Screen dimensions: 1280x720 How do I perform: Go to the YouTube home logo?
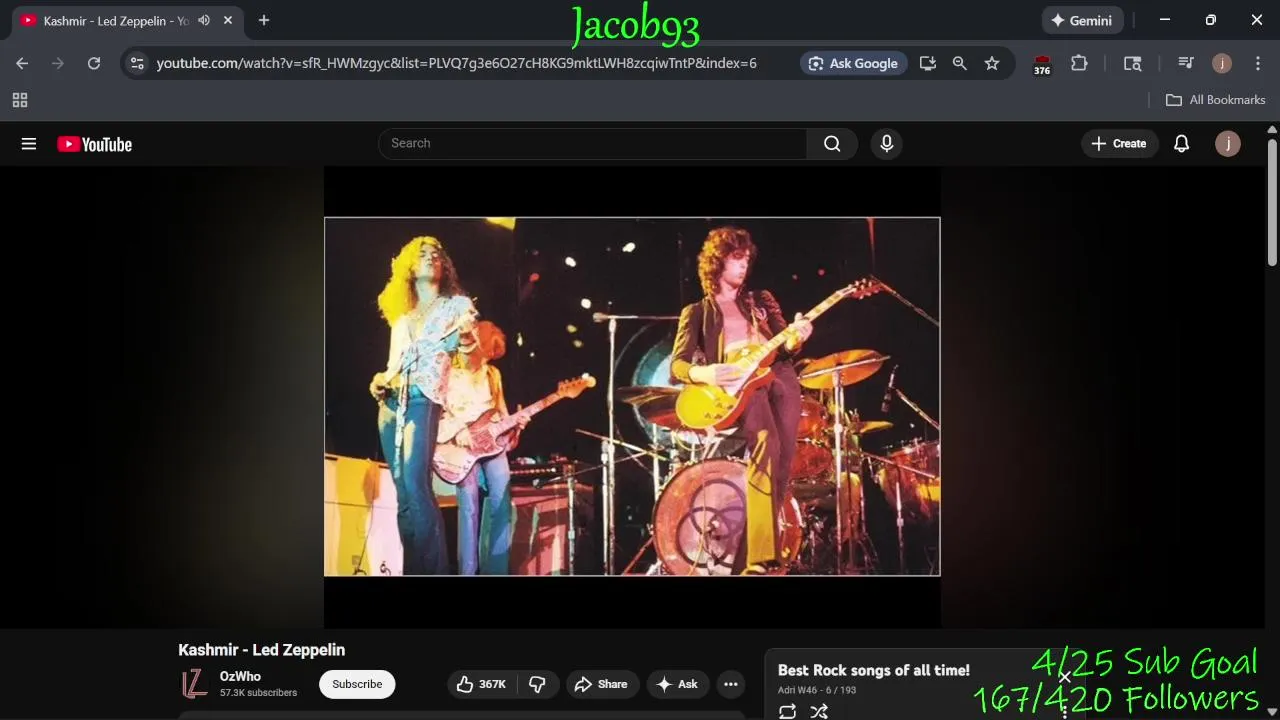(95, 144)
